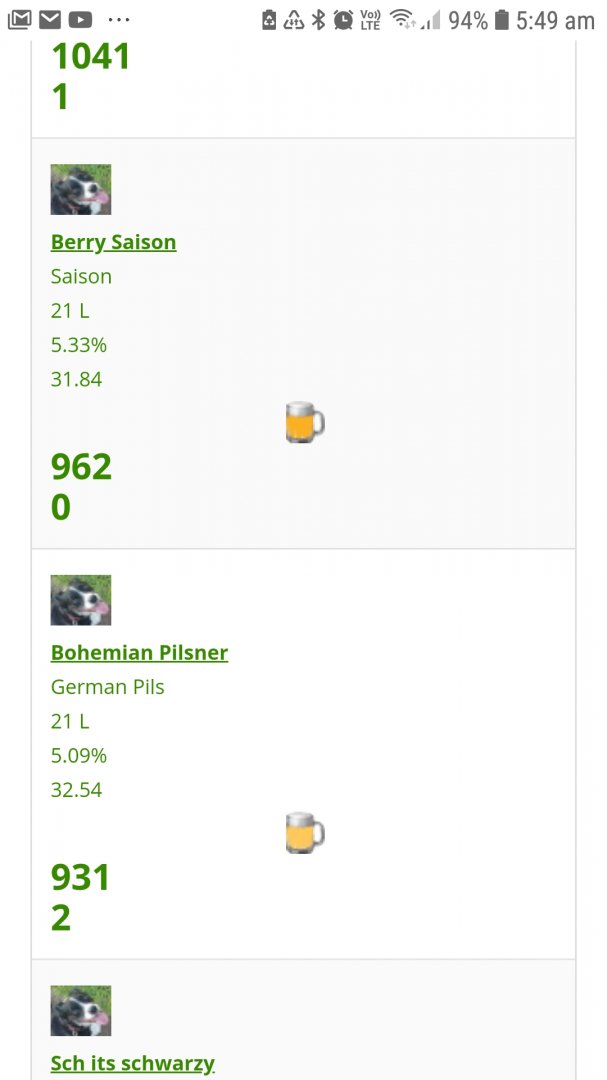Tap the 931 view count on Bohemian Pilsner
607x1080 pixels.
[80, 878]
